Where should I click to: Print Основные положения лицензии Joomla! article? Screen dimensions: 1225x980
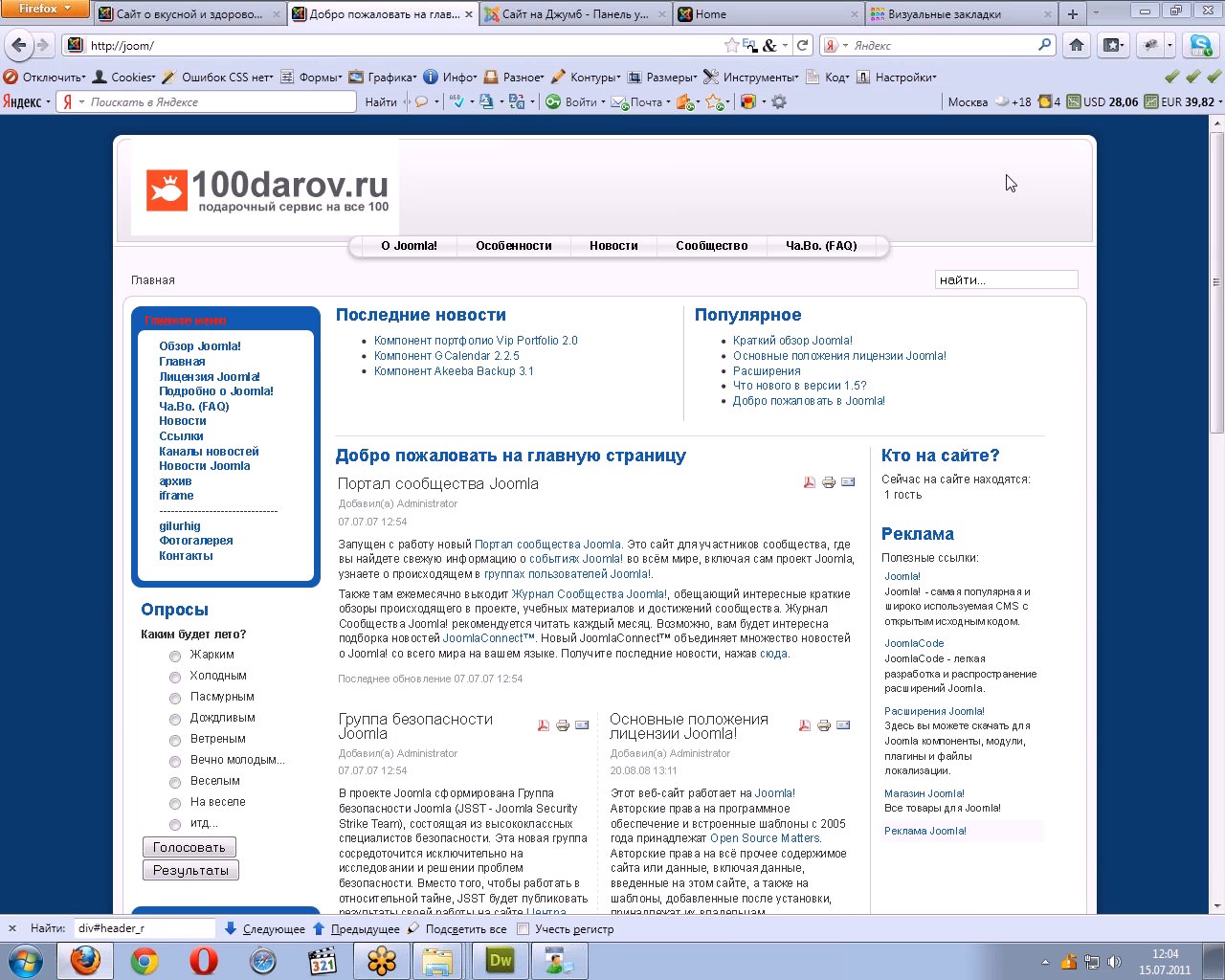(824, 725)
